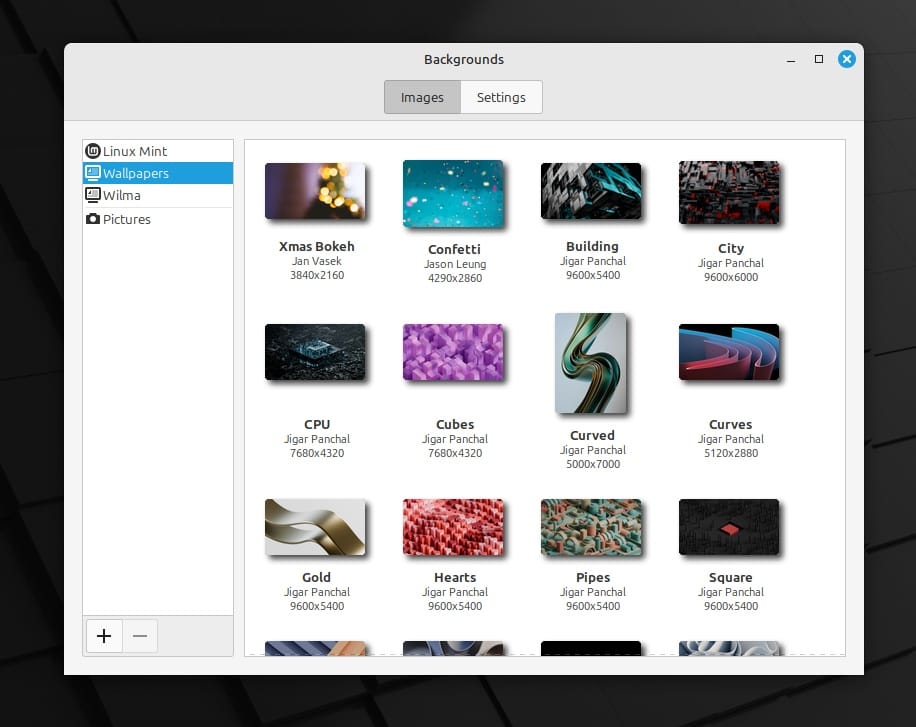Pick the Pipes wallpaper by Jigar Panchal

(x=591, y=527)
